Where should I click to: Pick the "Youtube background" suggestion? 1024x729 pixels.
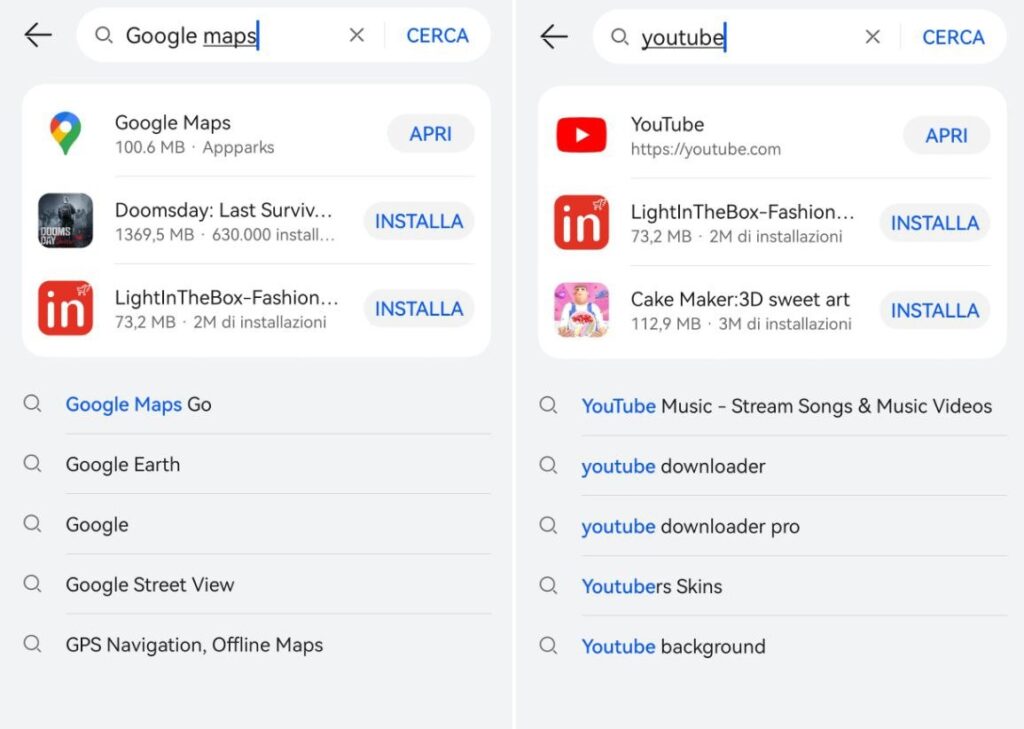click(673, 646)
